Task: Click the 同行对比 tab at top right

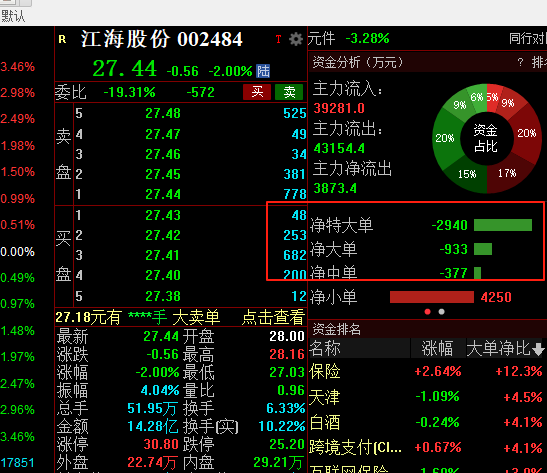Action: tap(528, 38)
